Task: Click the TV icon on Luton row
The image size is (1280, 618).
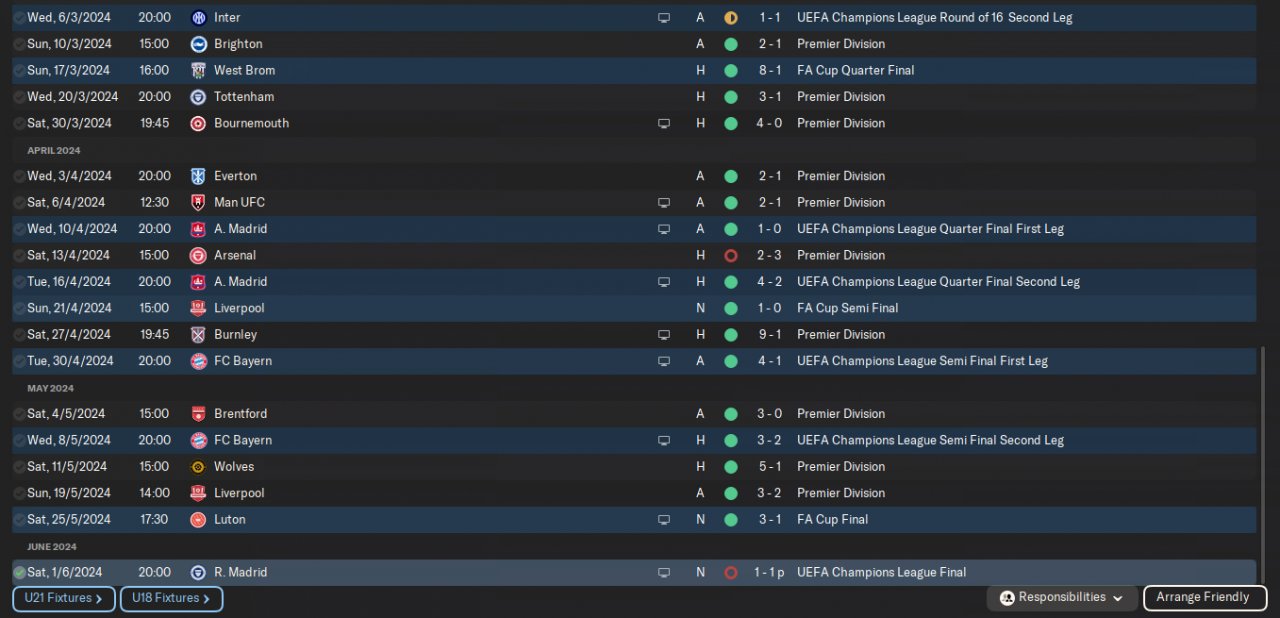Action: tap(664, 520)
